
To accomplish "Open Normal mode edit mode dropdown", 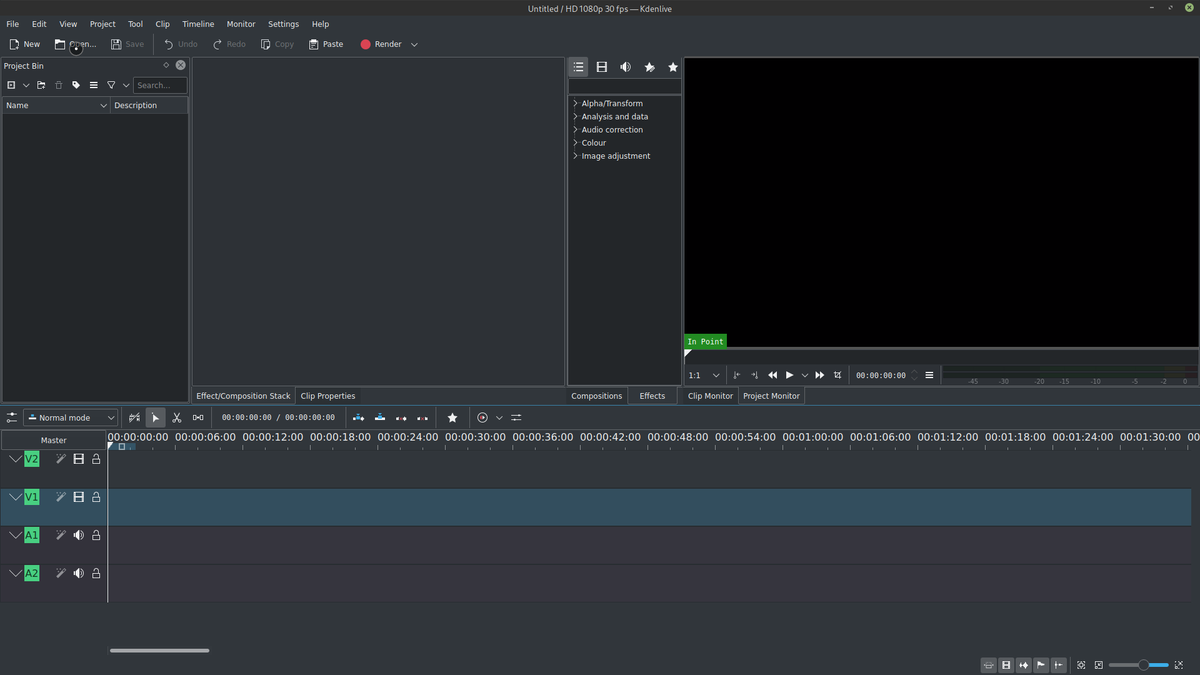I will [x=71, y=418].
